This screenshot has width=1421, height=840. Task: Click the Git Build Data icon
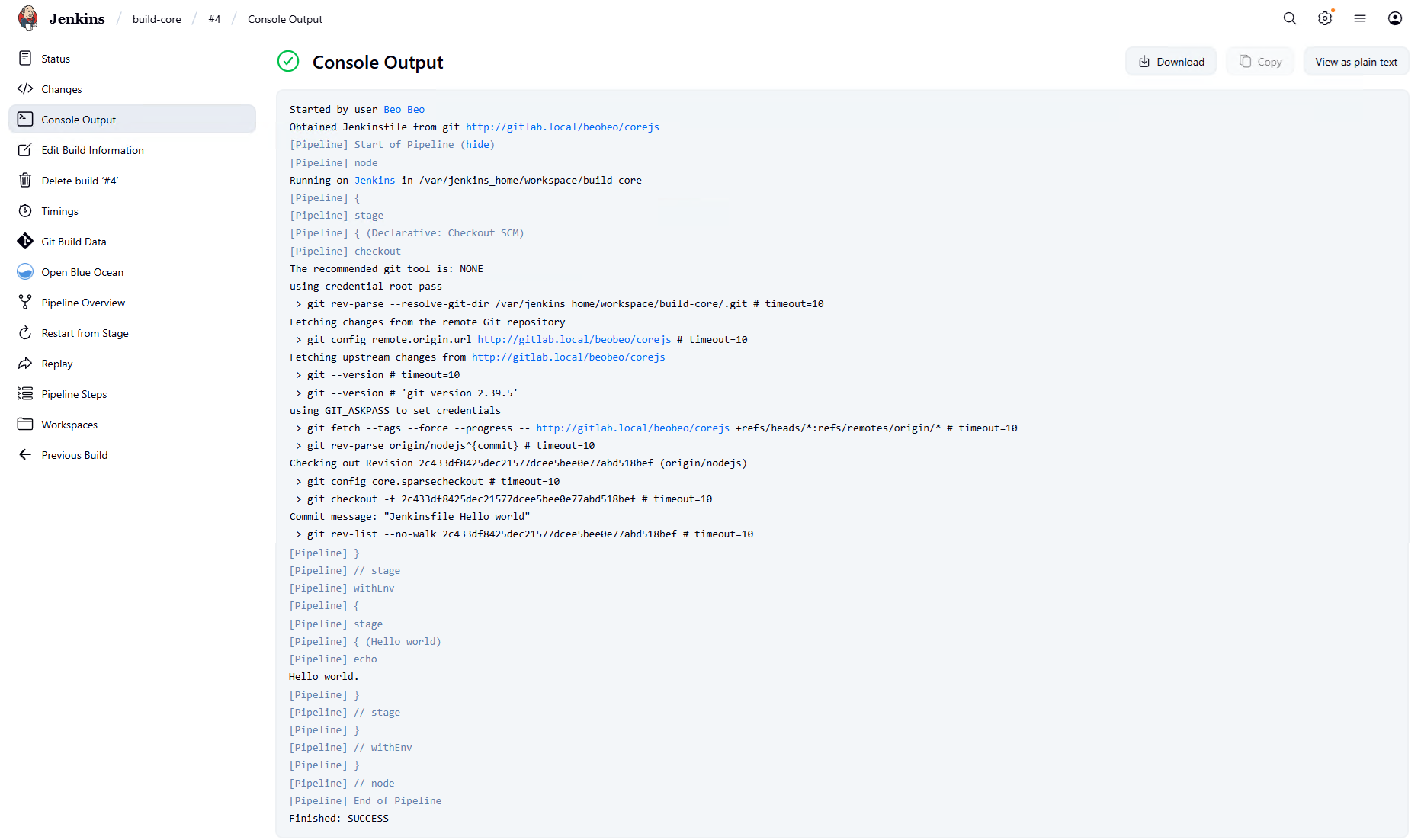[25, 242]
